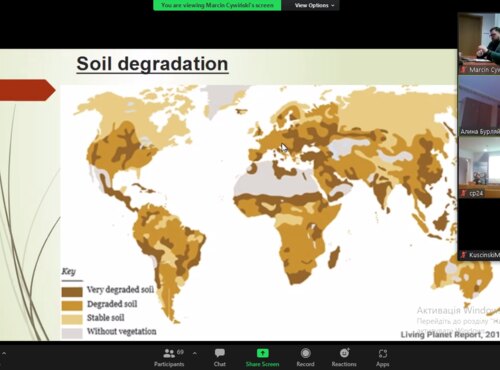Select Алина Бурляй's video thumbnail
Image resolution: width=500 pixels, height=370 pixels.
click(x=479, y=106)
